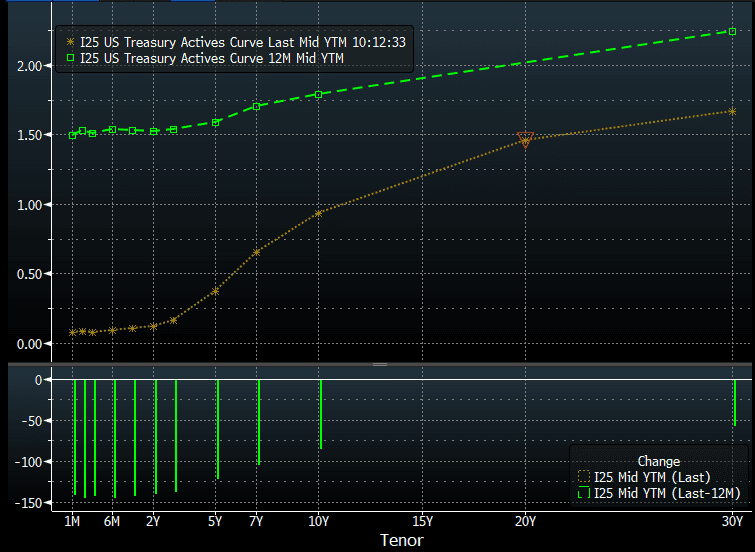Viewport: 755px width, 552px height.
Task: Click the 'Change' legend title
Action: pyautogui.click(x=659, y=461)
